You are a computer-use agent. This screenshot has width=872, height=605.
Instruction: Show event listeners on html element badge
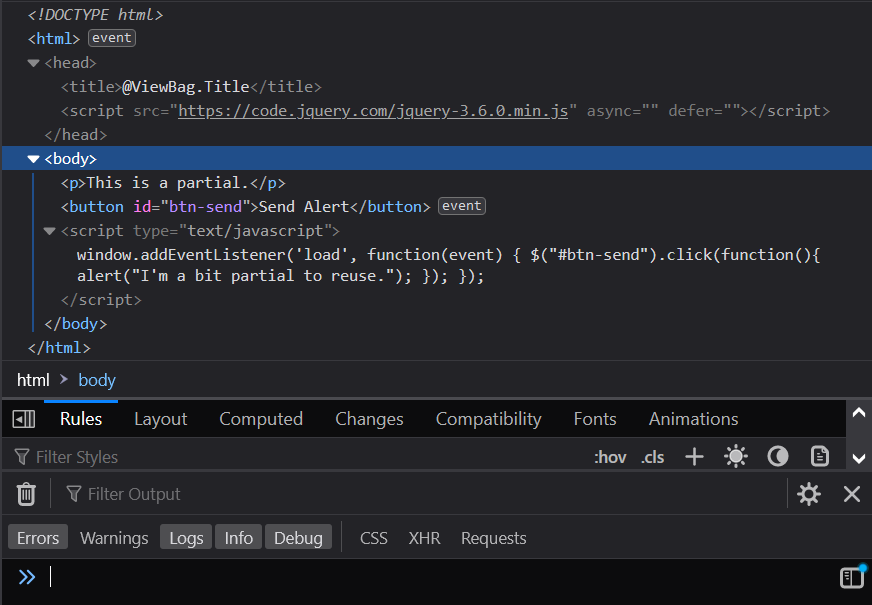pos(112,38)
